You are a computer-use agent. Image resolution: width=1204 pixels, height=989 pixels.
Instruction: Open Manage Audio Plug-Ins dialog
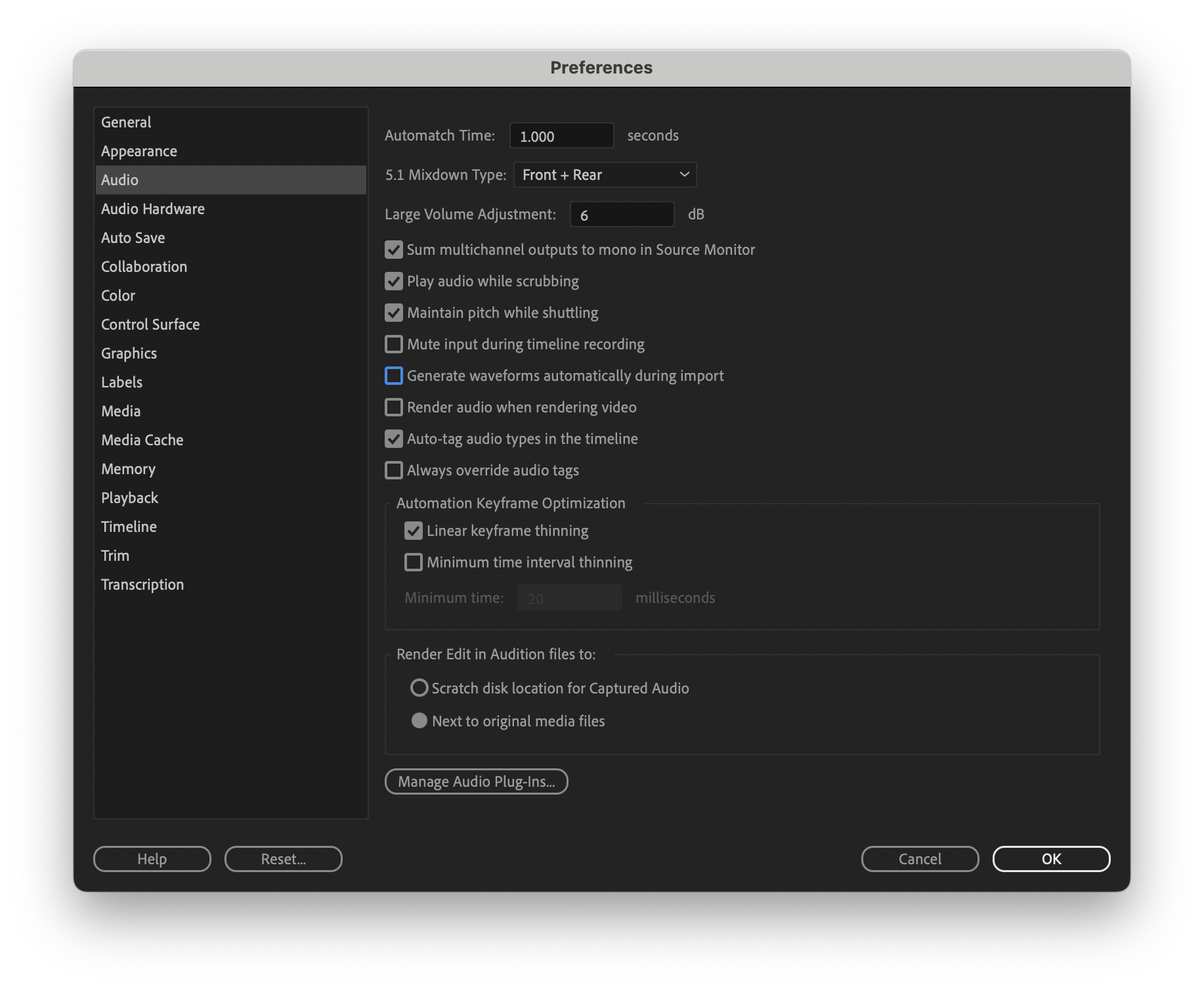[476, 781]
